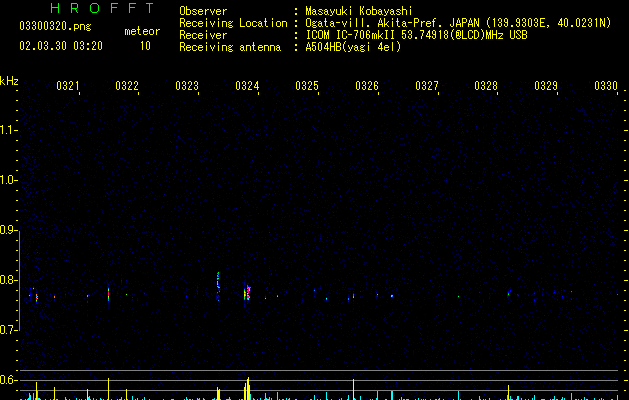Click the kHz axis unit label
The width and height of the screenshot is (629, 400).
pos(9,81)
